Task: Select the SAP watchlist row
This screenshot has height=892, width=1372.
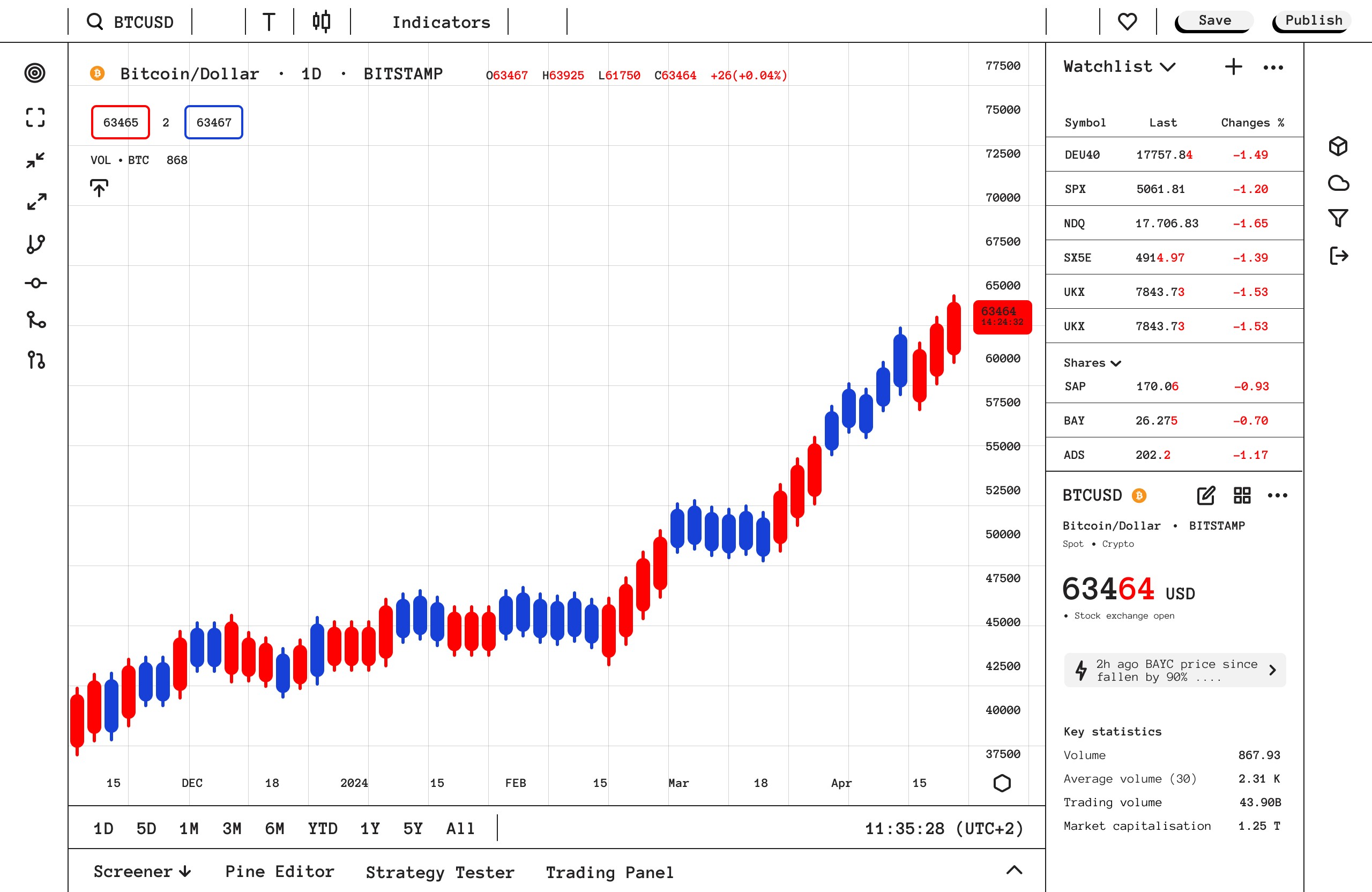Action: [x=1174, y=386]
